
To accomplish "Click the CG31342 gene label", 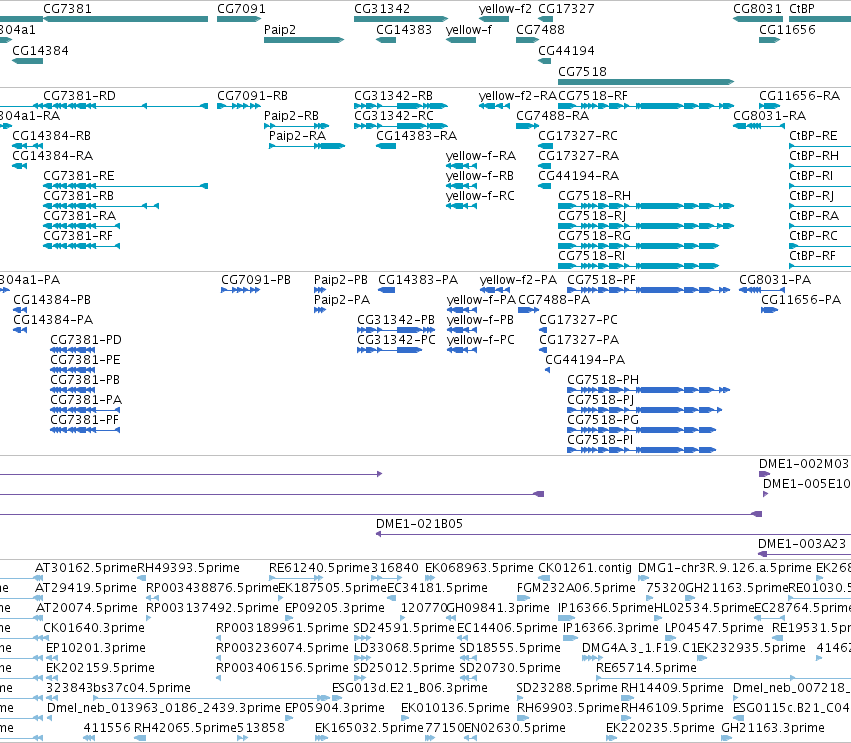I will click(x=382, y=9).
